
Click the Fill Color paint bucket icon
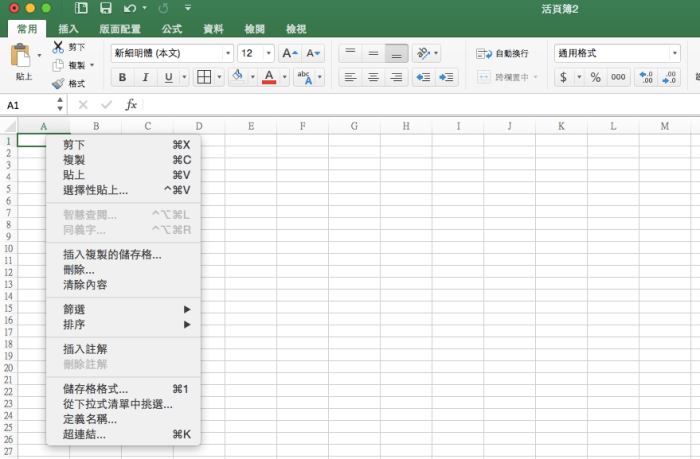pyautogui.click(x=238, y=77)
